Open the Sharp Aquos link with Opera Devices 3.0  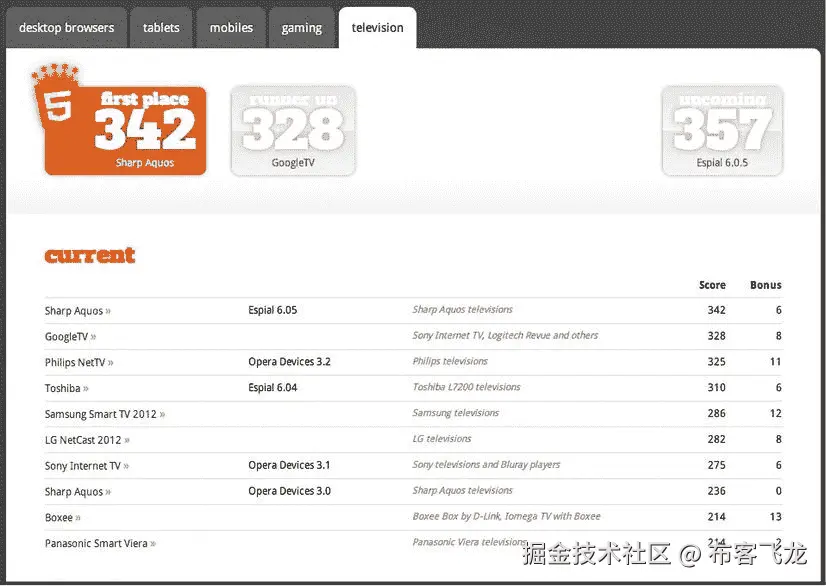(78, 492)
